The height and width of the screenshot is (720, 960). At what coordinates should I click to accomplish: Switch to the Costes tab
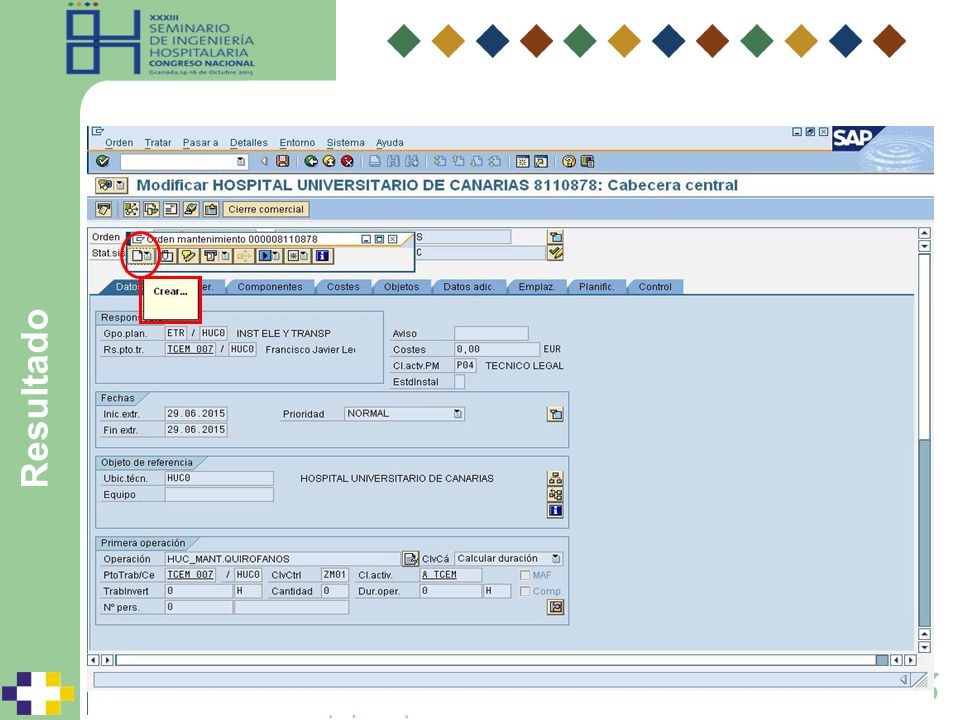click(343, 287)
